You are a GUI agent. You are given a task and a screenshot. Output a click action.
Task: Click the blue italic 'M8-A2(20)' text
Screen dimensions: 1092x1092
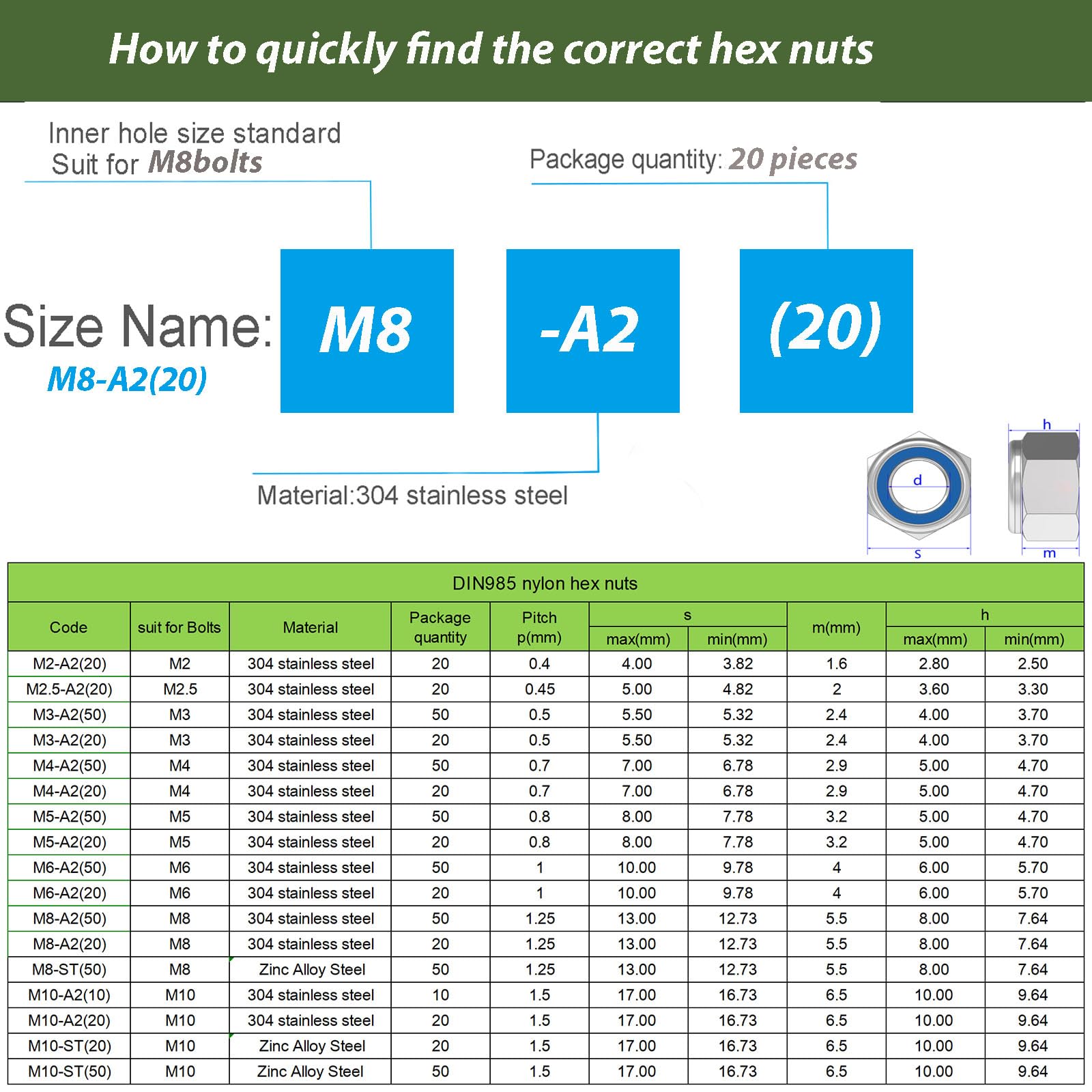pyautogui.click(x=127, y=379)
